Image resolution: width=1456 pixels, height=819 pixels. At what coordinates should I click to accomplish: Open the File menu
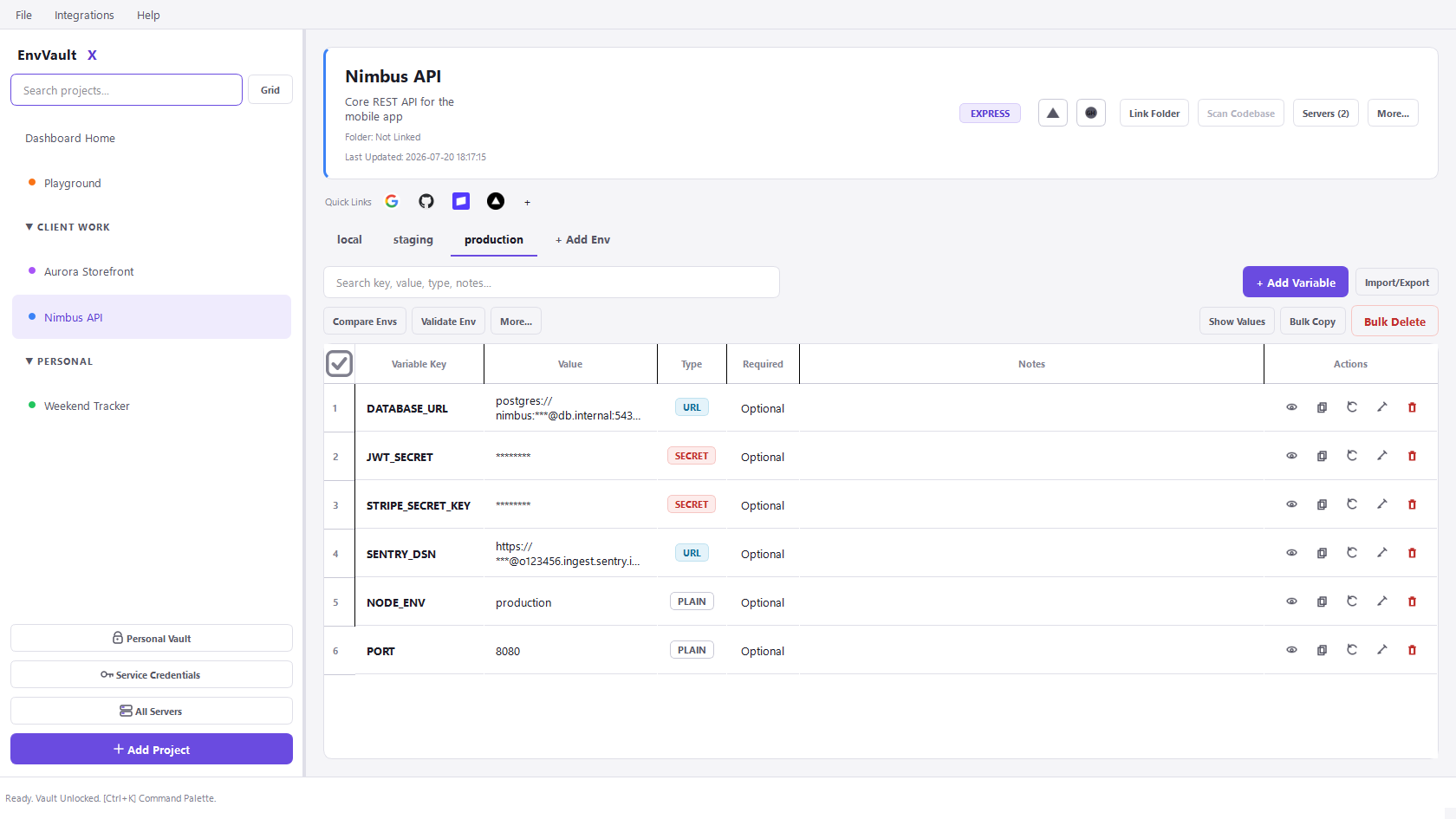[x=23, y=15]
